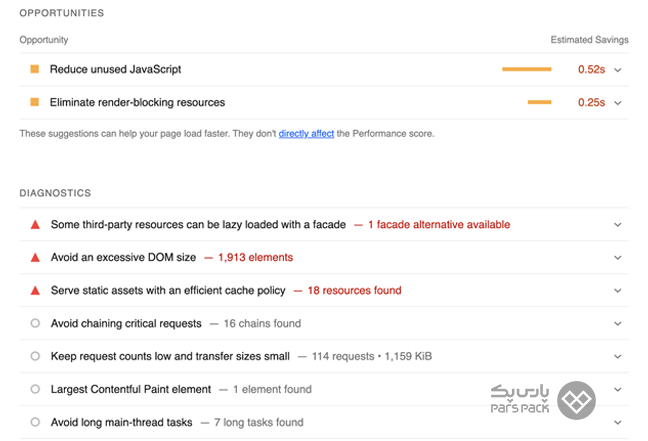Image resolution: width=648 pixels, height=441 pixels.
Task: Expand the Avoid excessive DOM size chevron
Action: tap(618, 258)
